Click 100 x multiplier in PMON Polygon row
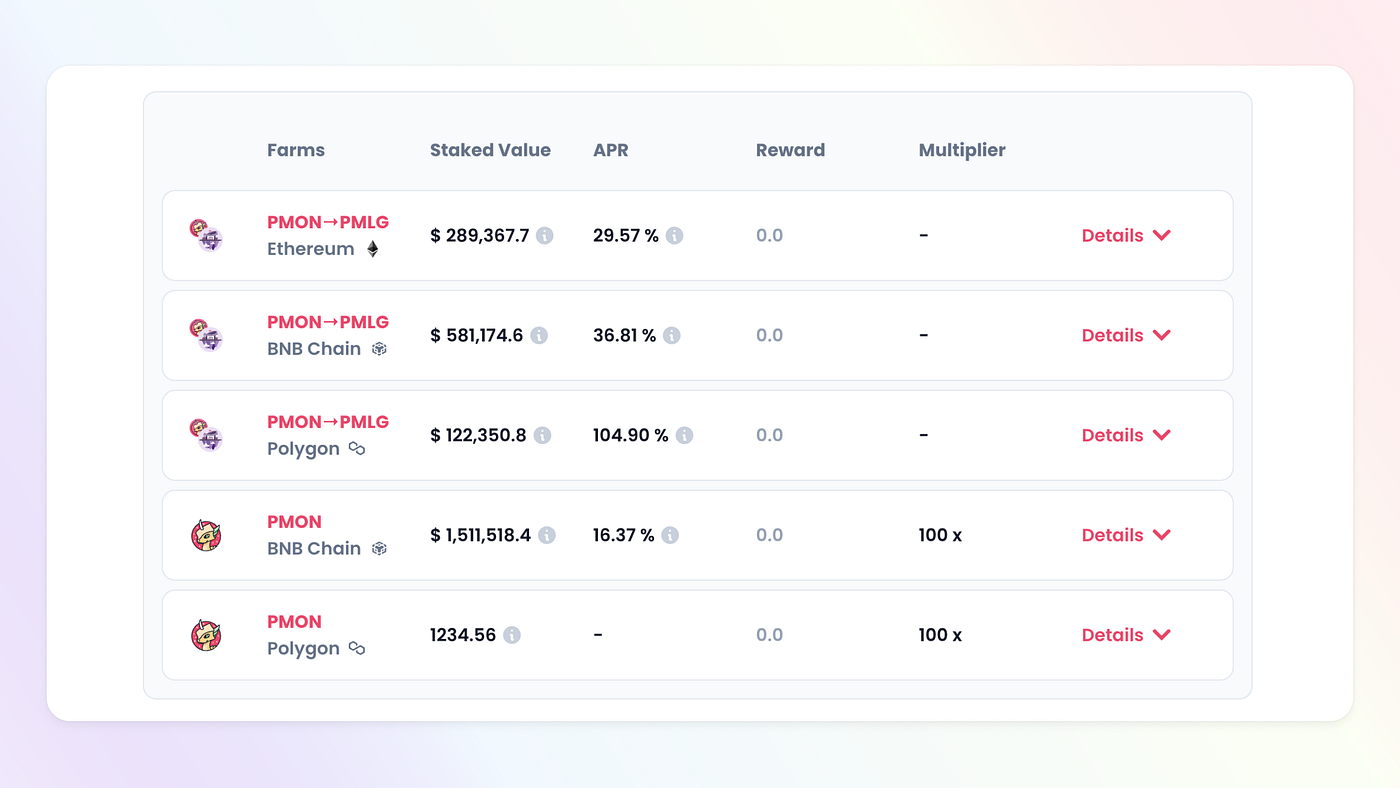Image resolution: width=1400 pixels, height=788 pixels. (940, 636)
